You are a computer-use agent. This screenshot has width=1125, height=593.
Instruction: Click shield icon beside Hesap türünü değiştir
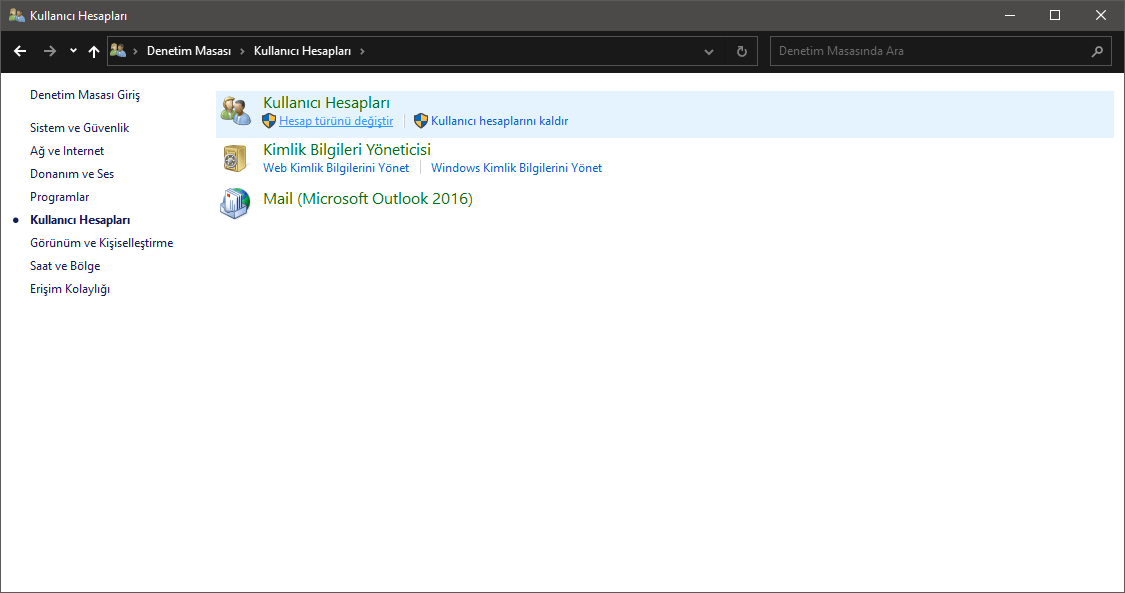(269, 121)
